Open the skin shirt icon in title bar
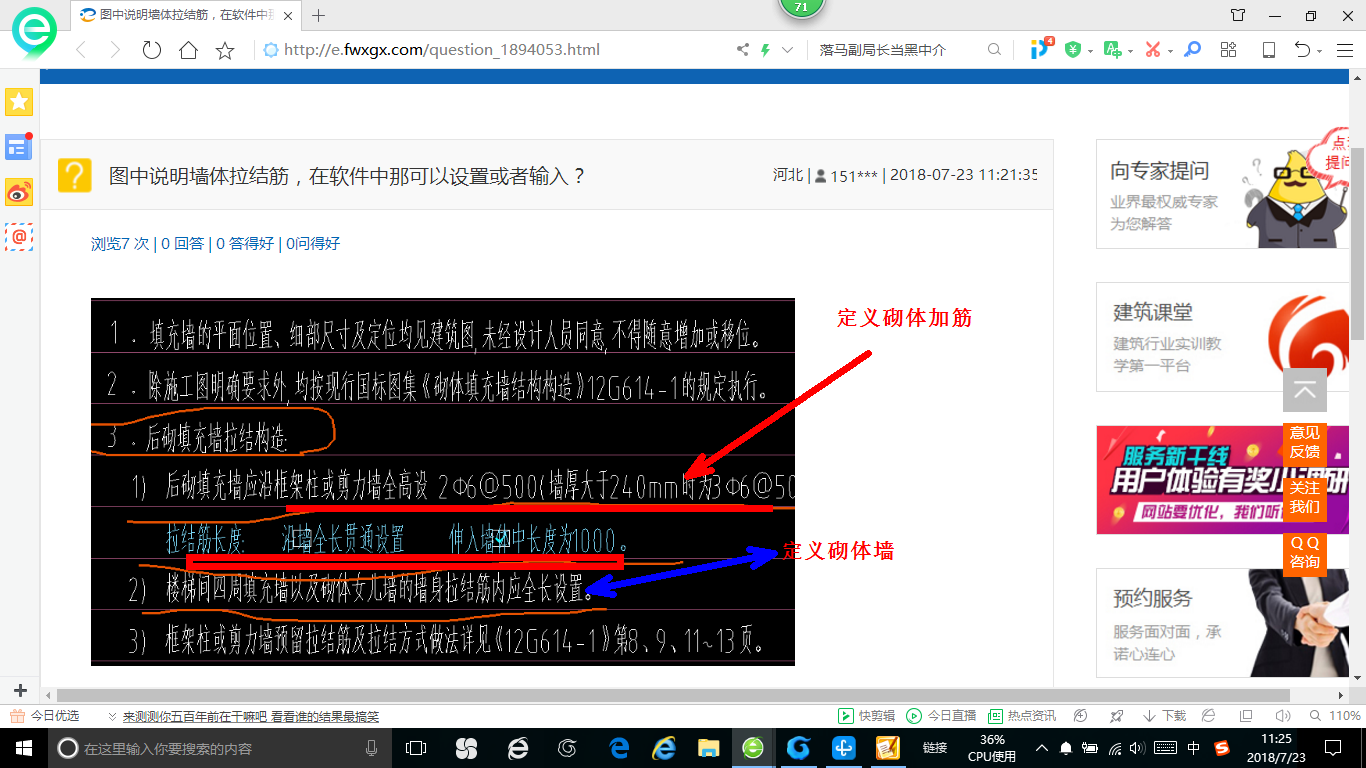This screenshot has height=768, width=1366. click(x=1238, y=15)
